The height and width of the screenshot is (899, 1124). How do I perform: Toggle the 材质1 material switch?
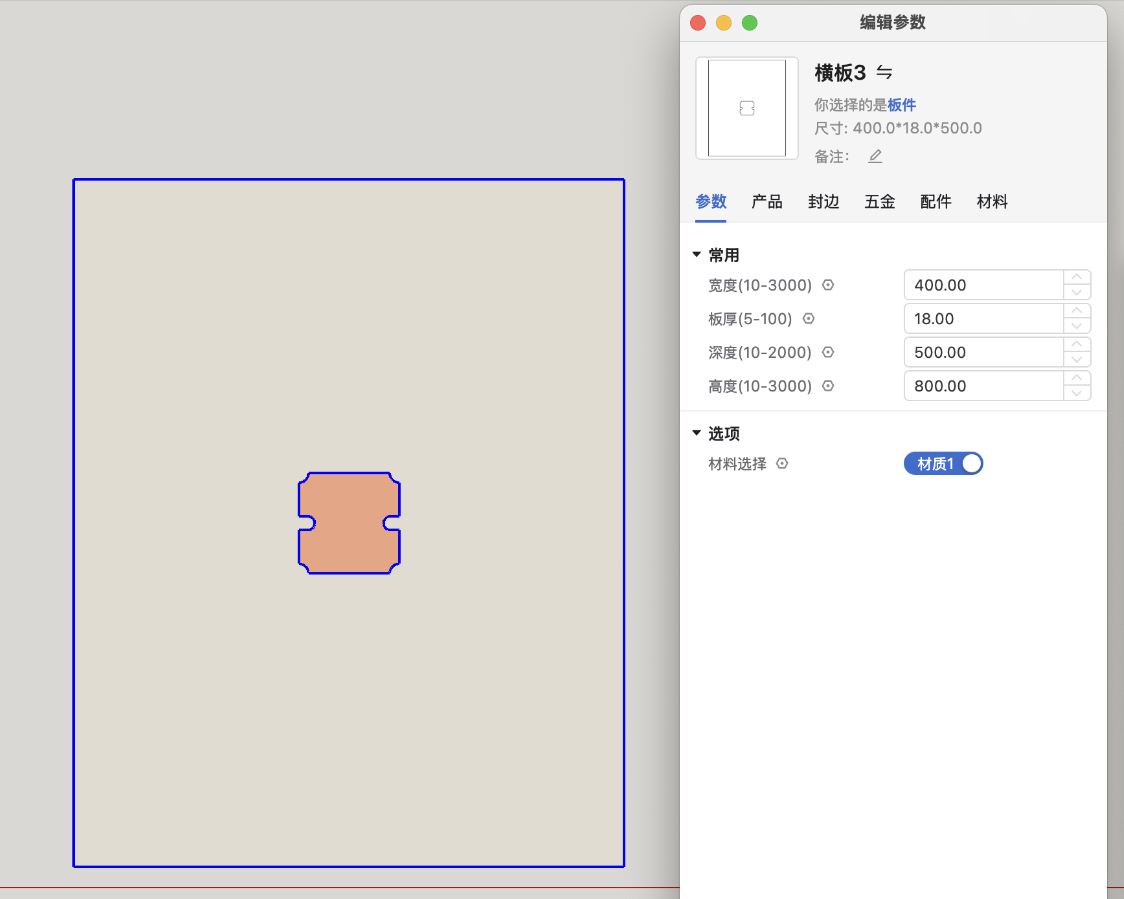[943, 464]
